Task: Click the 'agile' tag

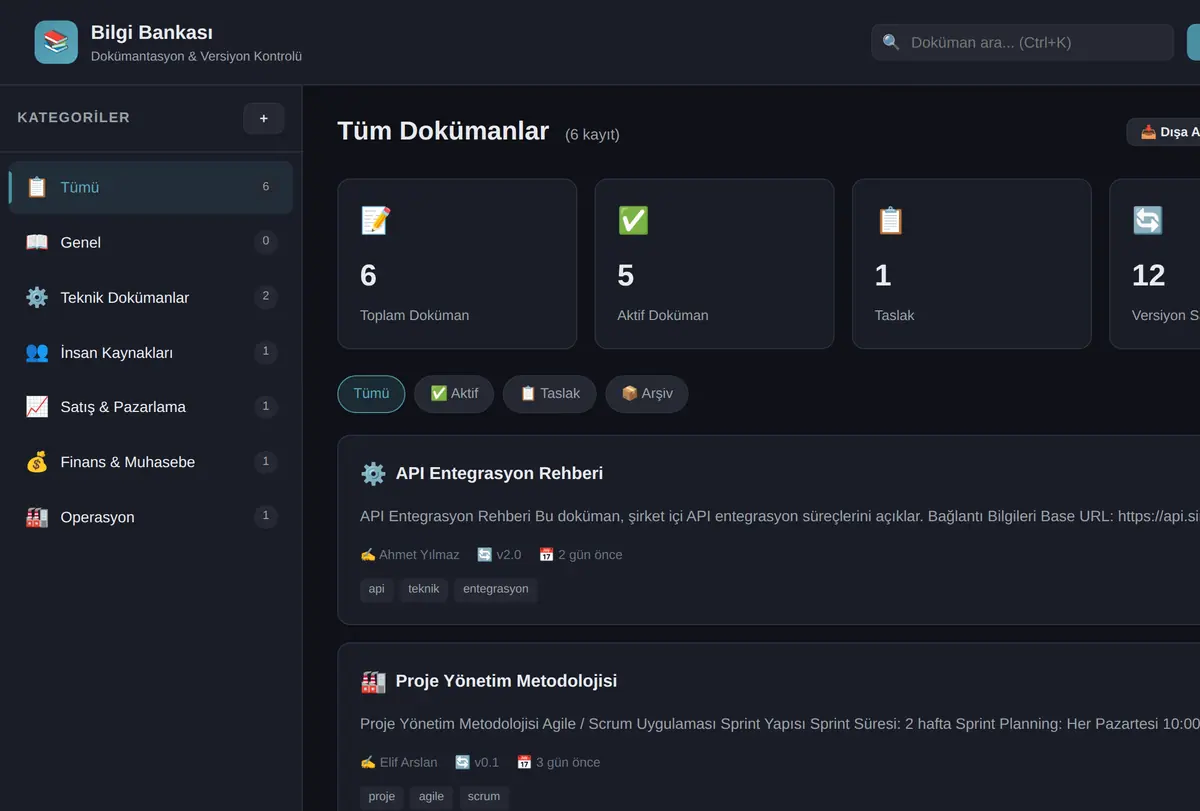Action: 431,797
